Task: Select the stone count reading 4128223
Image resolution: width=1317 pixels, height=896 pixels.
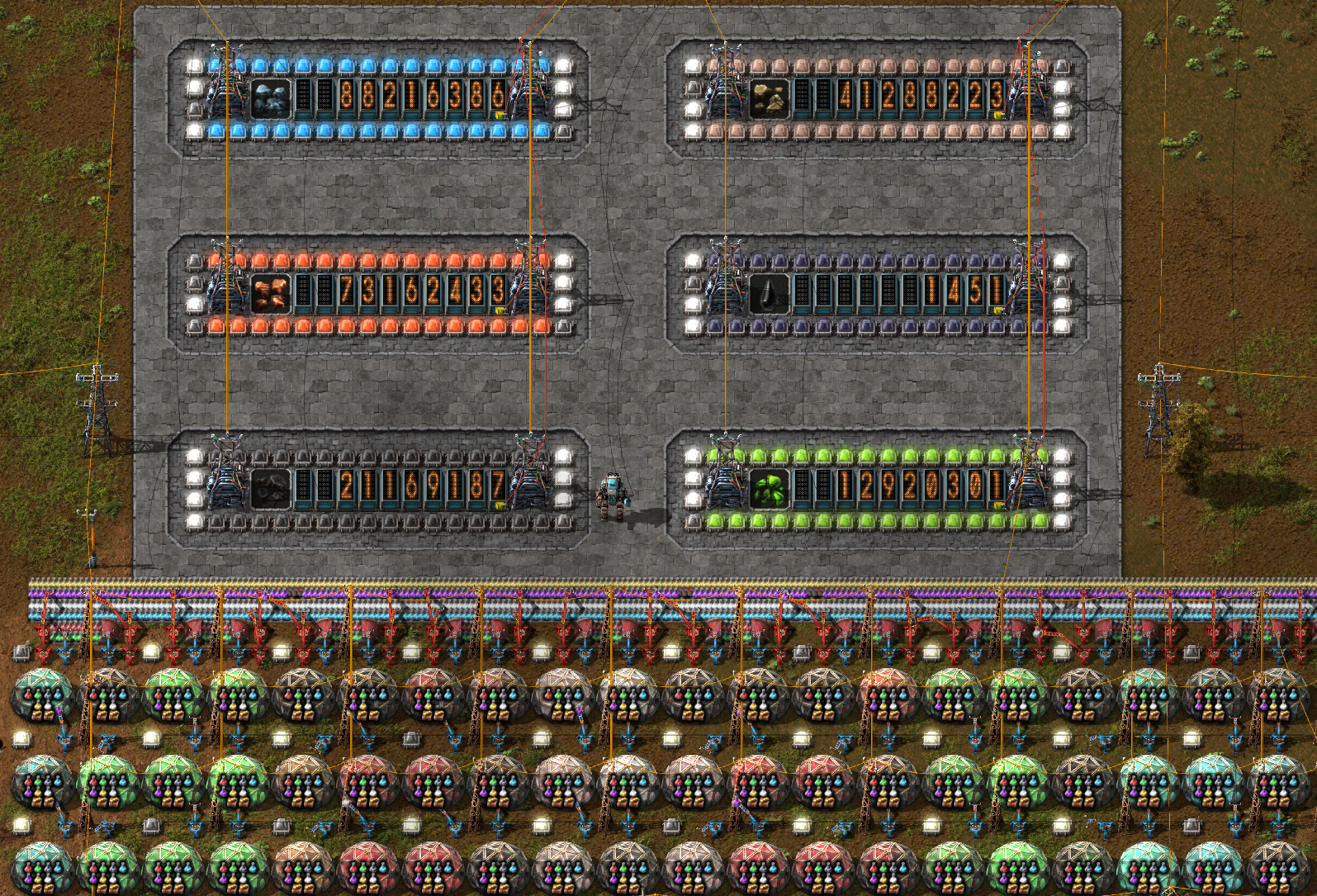Action: [x=921, y=97]
